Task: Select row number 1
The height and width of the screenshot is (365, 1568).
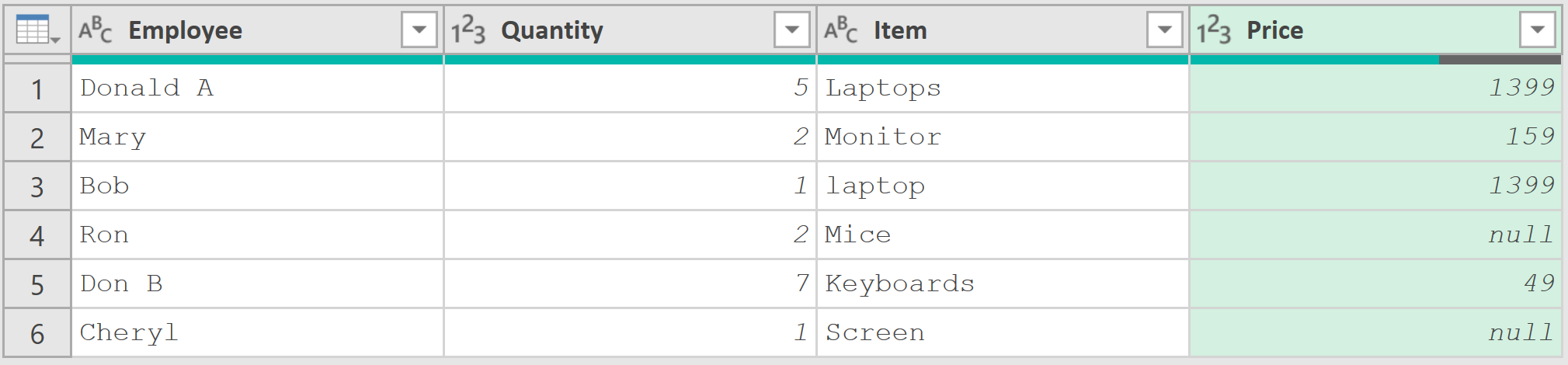Action: [37, 89]
